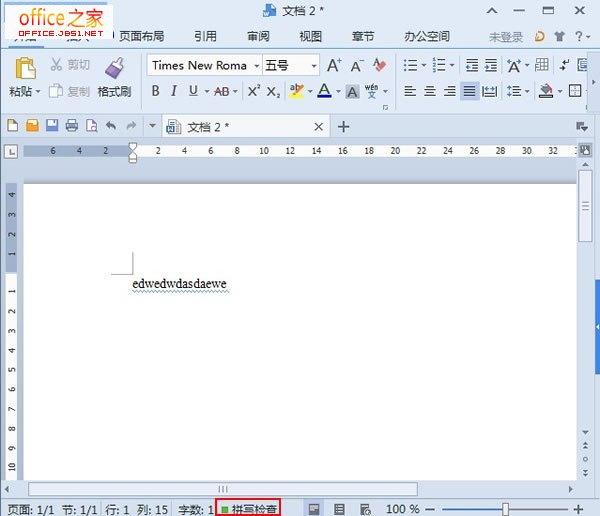The width and height of the screenshot is (600, 516).
Task: Click the Paste clipboard icon
Action: [25, 69]
